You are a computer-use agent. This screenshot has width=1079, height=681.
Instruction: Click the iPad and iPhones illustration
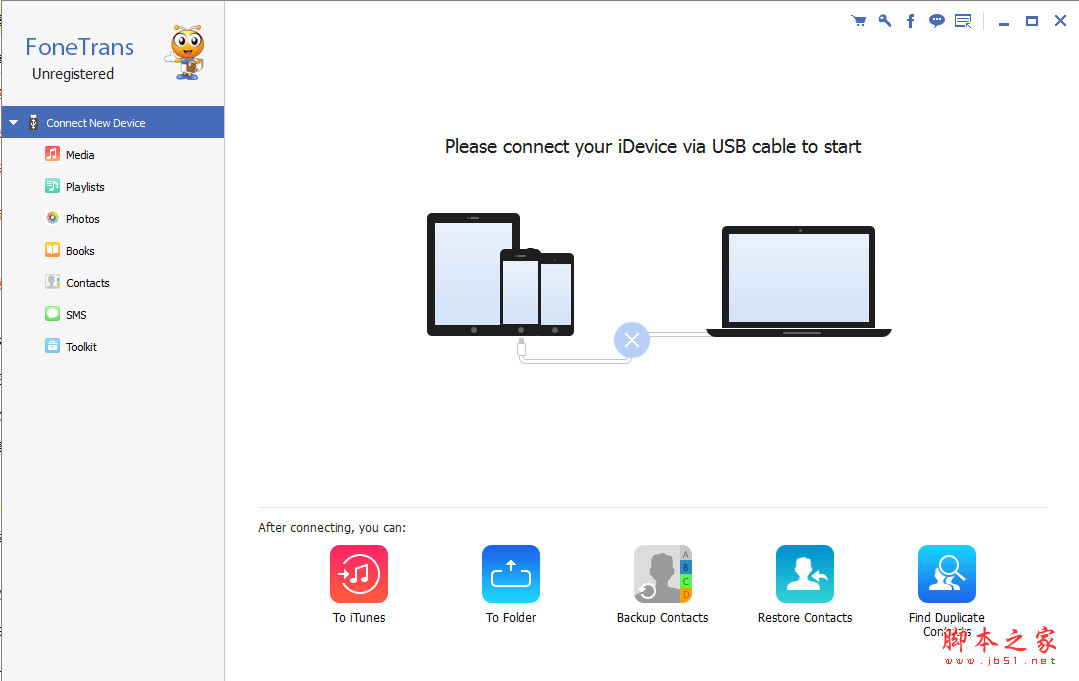[500, 274]
